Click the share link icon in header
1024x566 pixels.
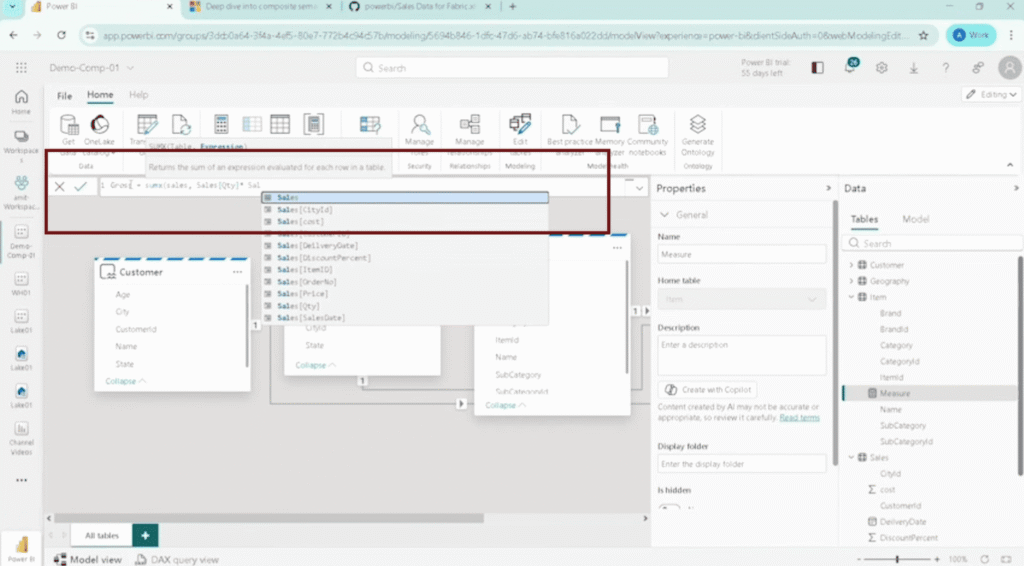[978, 68]
